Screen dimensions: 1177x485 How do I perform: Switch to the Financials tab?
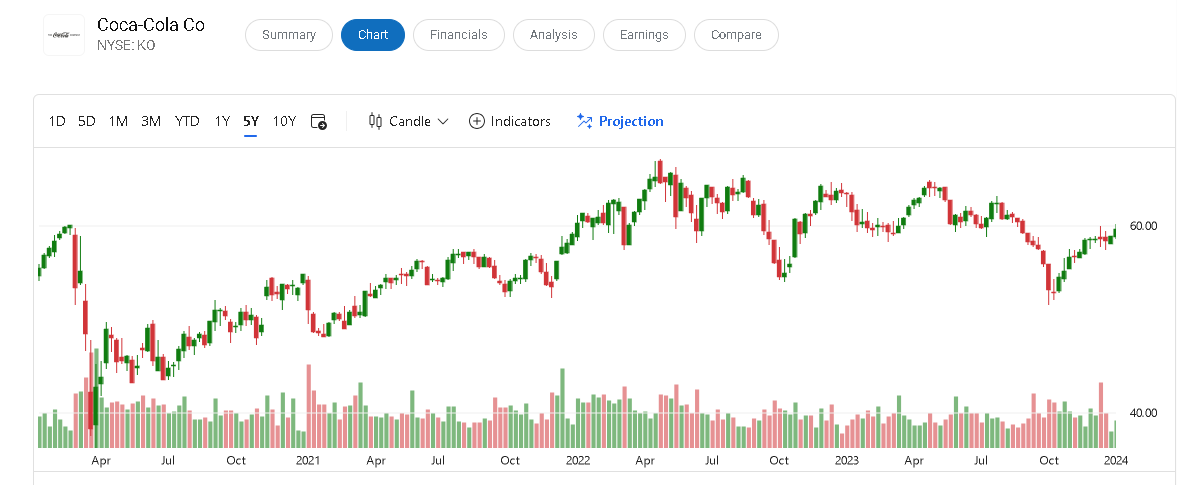click(459, 35)
